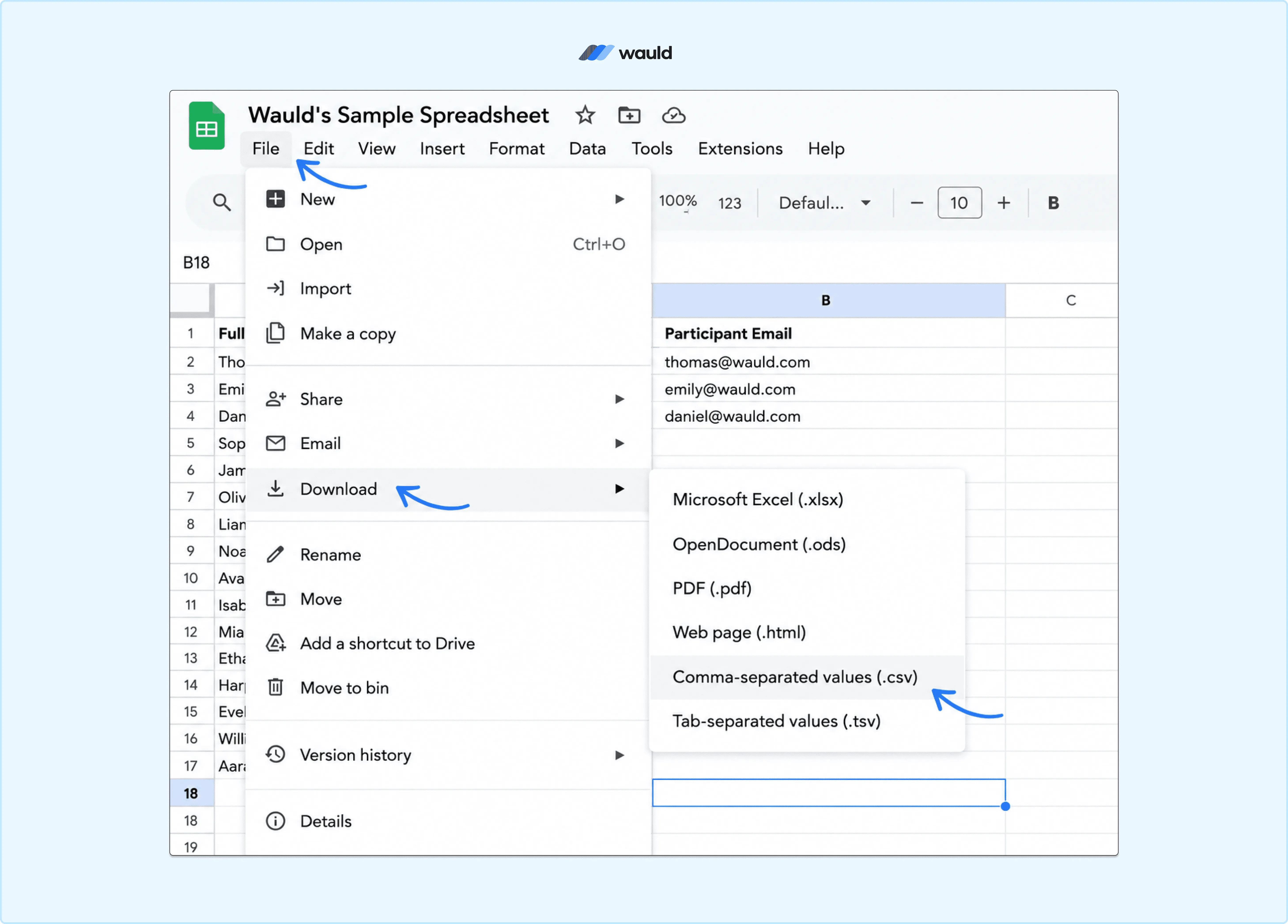Click the envelope Email icon

coord(276,443)
